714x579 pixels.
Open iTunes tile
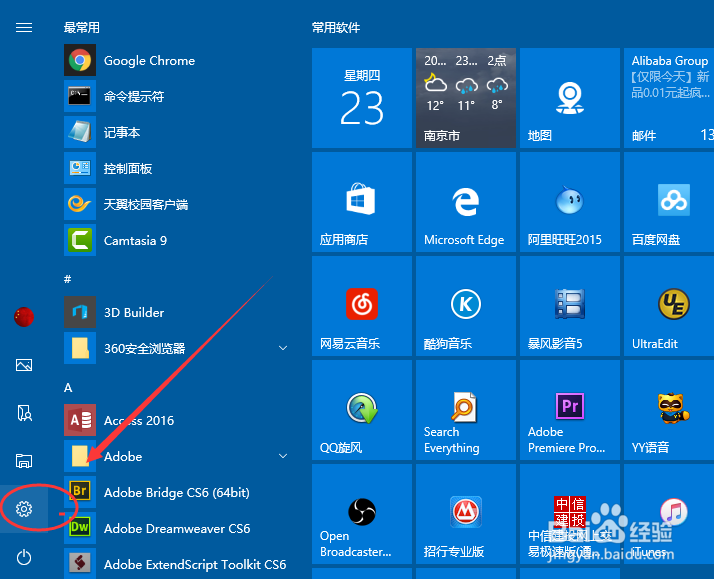click(x=669, y=514)
